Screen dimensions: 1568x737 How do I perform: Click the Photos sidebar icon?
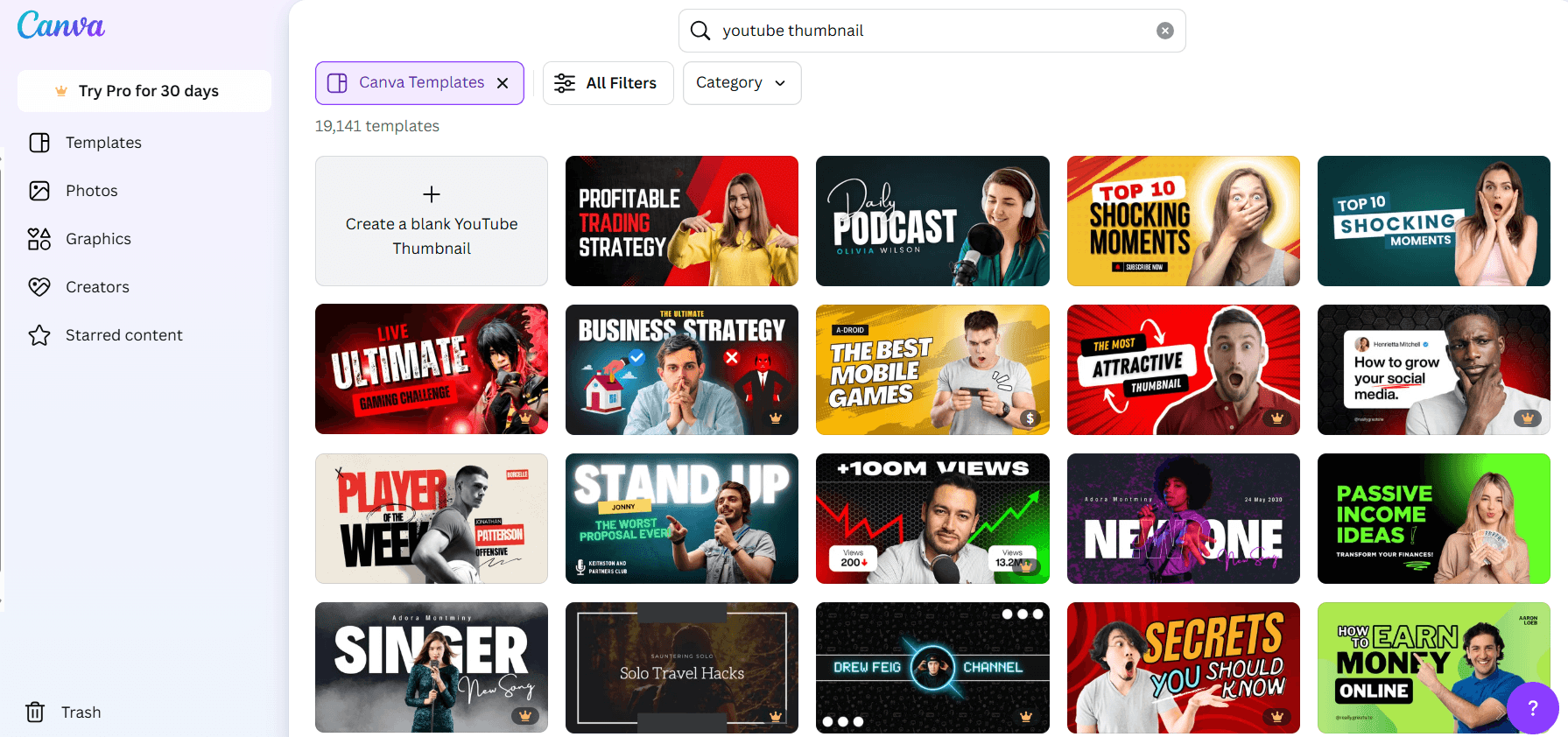coord(39,191)
